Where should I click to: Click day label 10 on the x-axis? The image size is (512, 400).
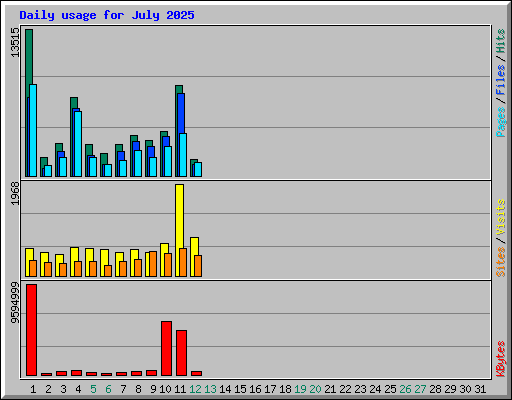165,389
